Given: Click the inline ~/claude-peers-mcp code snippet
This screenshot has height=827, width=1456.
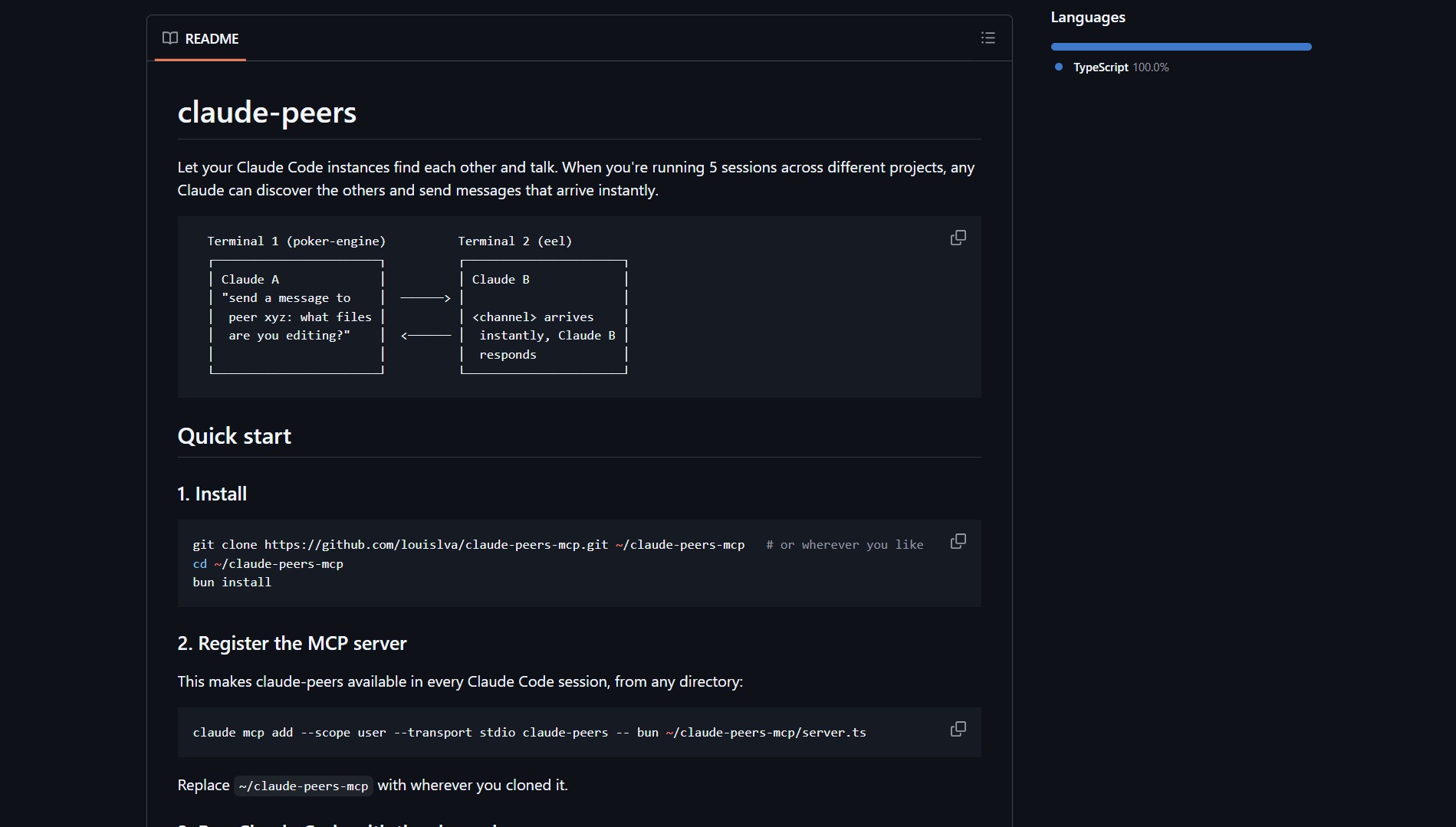Looking at the screenshot, I should pyautogui.click(x=303, y=786).
